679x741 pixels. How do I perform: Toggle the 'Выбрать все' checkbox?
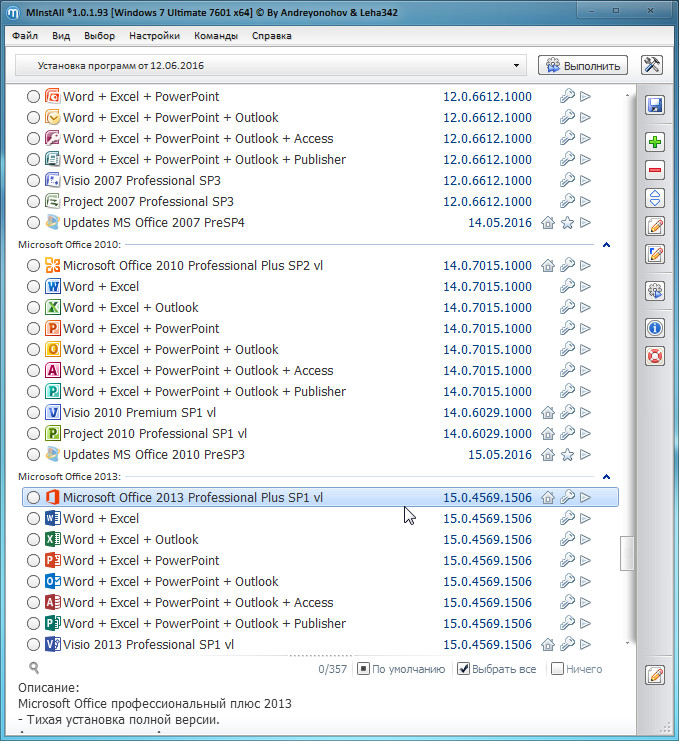[x=464, y=669]
